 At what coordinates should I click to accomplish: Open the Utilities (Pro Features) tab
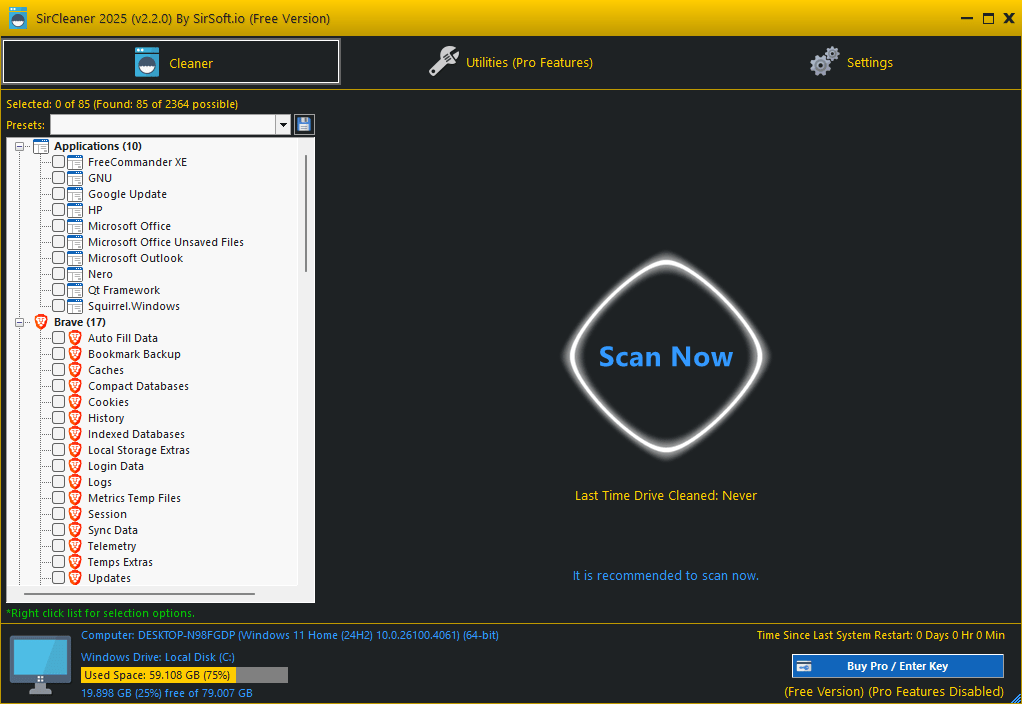point(511,62)
